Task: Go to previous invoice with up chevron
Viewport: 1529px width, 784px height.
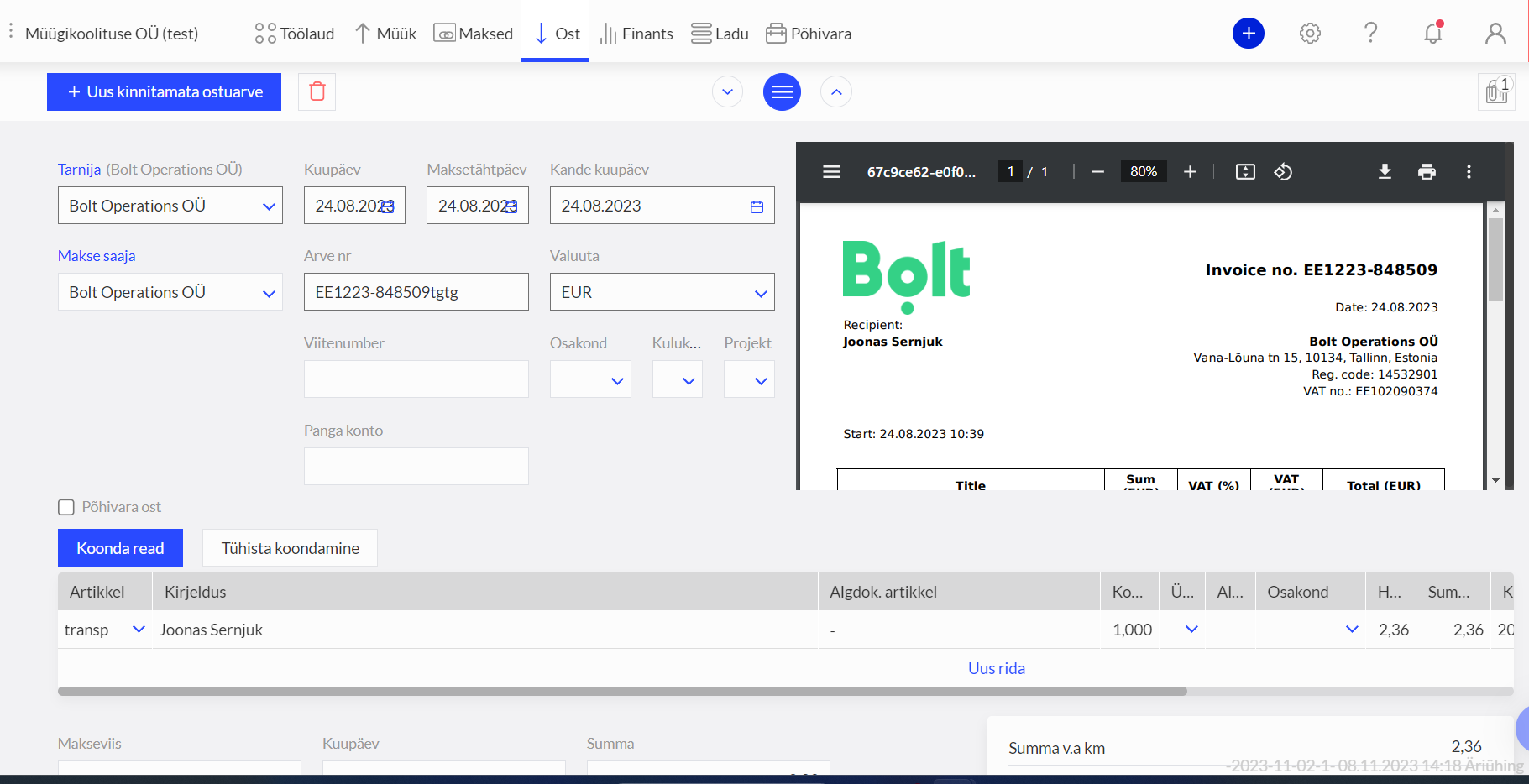Action: [836, 91]
